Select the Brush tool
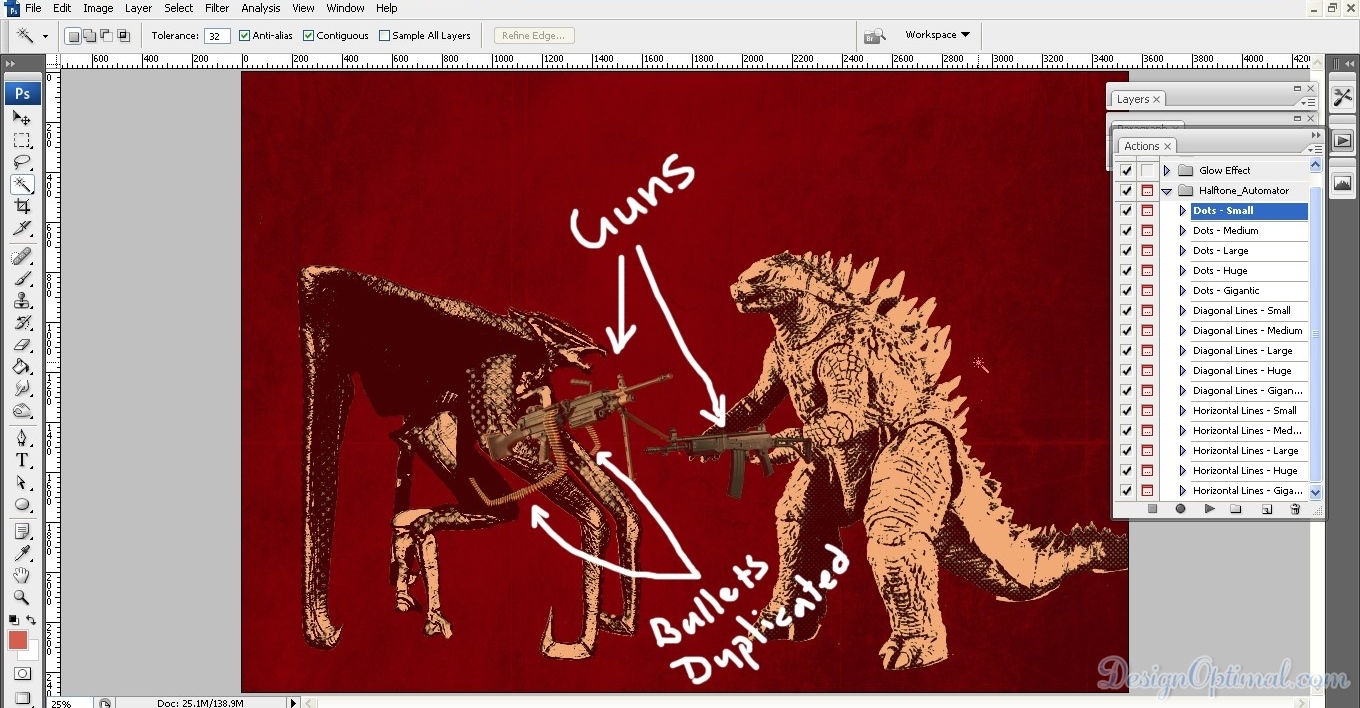 tap(22, 278)
